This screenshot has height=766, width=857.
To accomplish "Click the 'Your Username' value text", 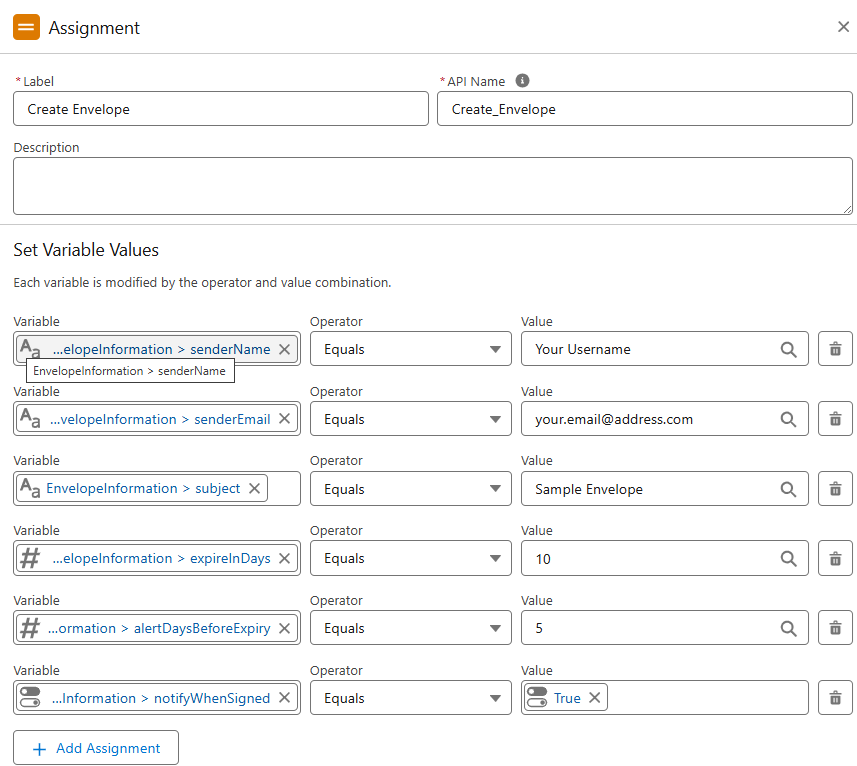I will pyautogui.click(x=583, y=349).
